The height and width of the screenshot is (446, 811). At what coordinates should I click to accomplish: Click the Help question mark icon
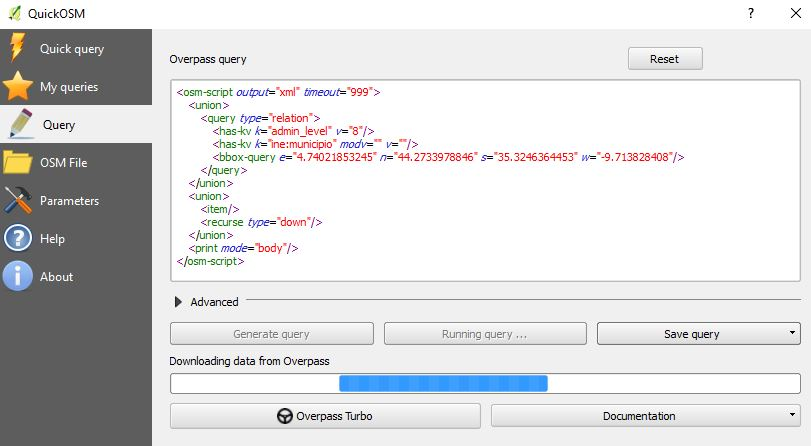click(x=18, y=239)
